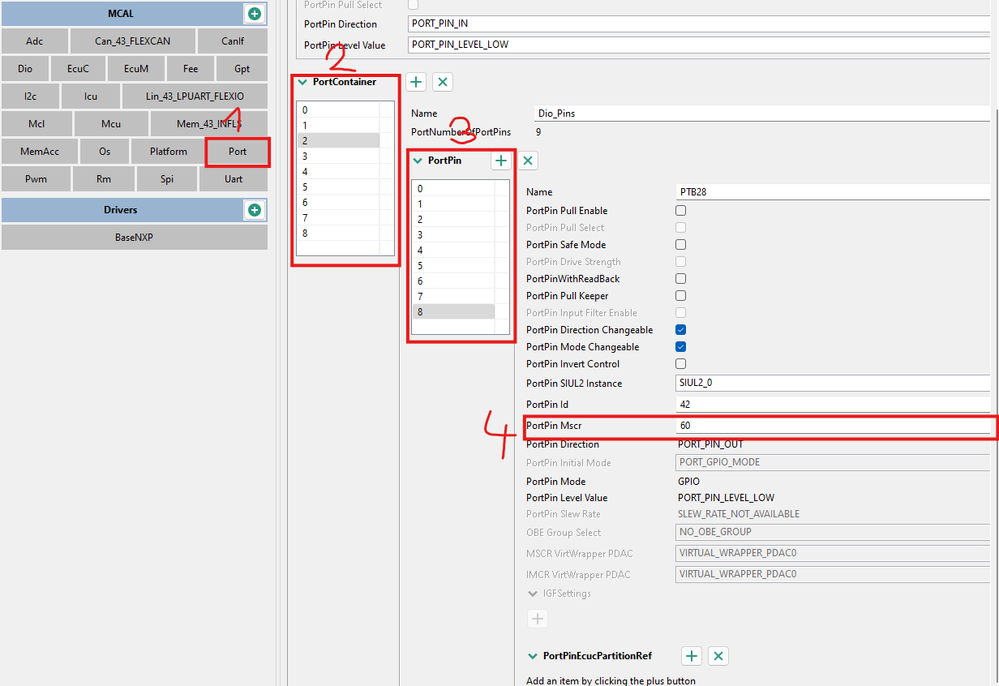
Task: Enable PortPin Invert Control checkbox
Action: pyautogui.click(x=680, y=364)
